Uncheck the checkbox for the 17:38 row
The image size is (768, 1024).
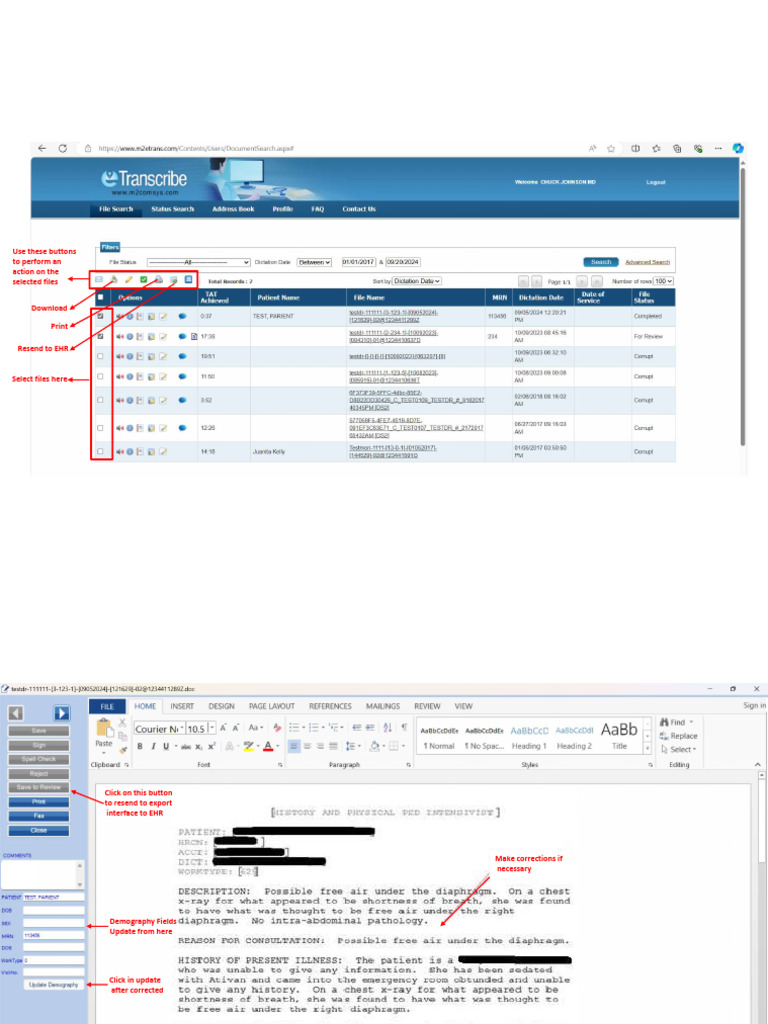point(100,337)
